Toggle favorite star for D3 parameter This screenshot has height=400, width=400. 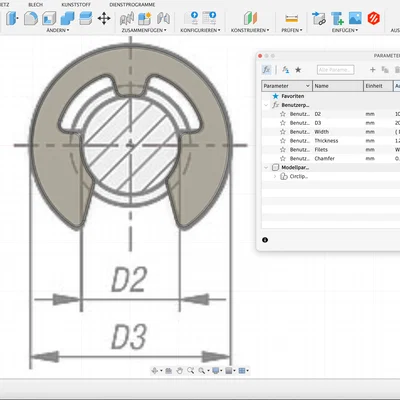(x=283, y=123)
